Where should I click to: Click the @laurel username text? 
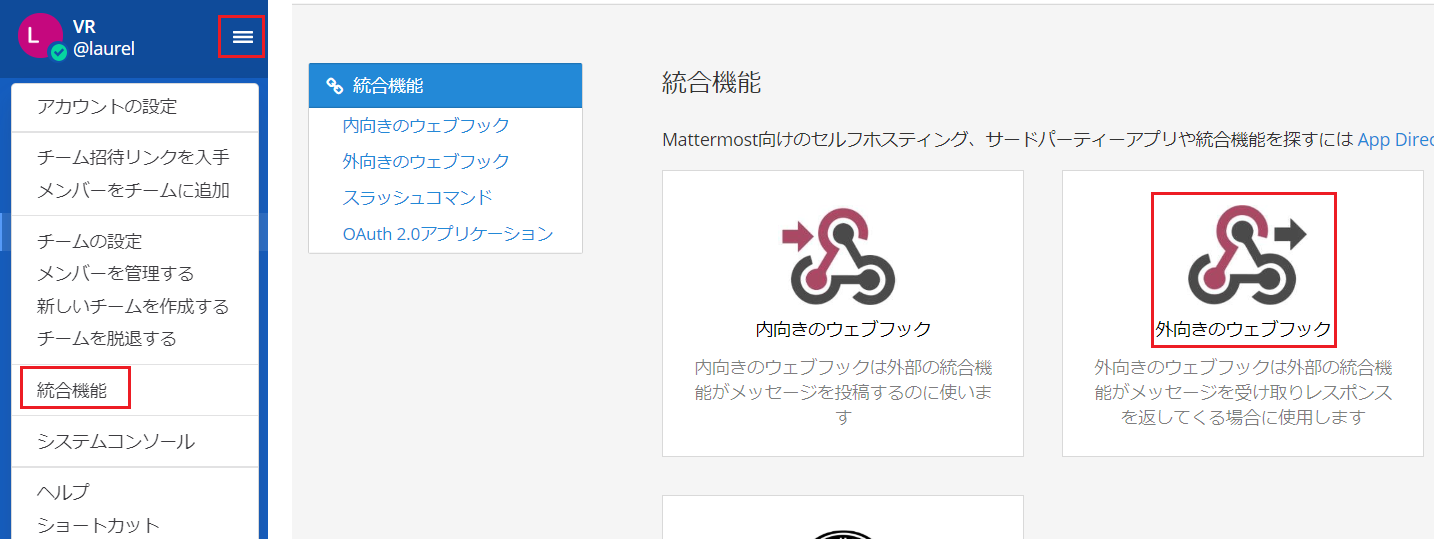click(104, 48)
